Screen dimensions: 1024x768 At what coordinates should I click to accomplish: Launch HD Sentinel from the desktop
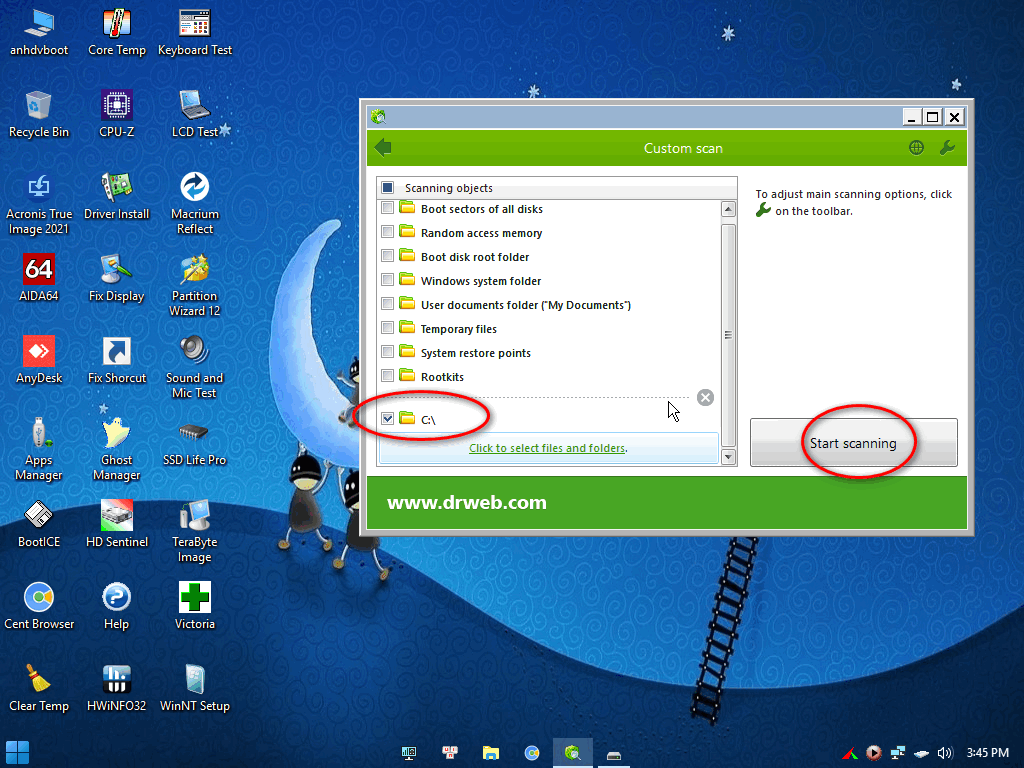click(117, 524)
